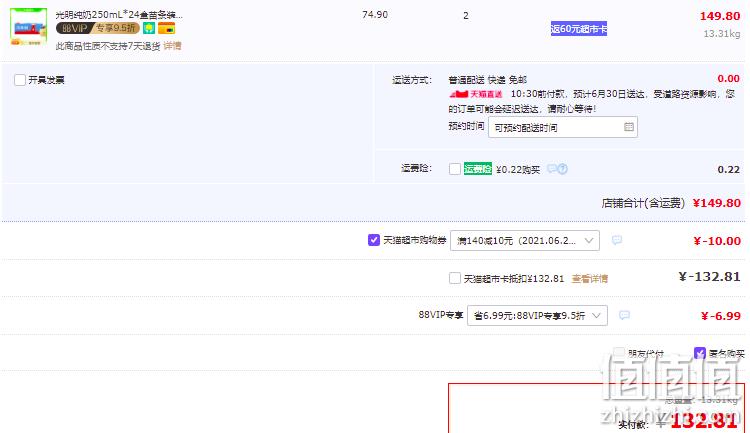Click the 13.31kg weight text in item row

click(x=722, y=33)
